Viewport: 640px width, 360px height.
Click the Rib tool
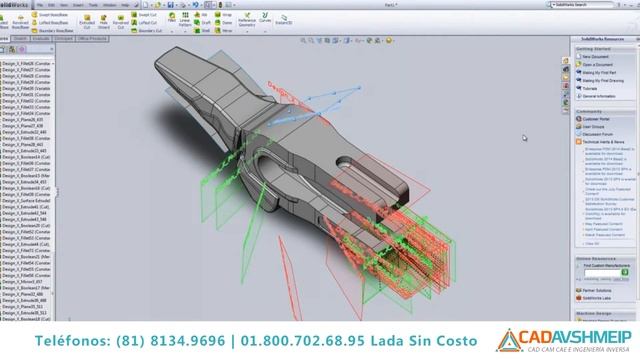click(x=201, y=15)
